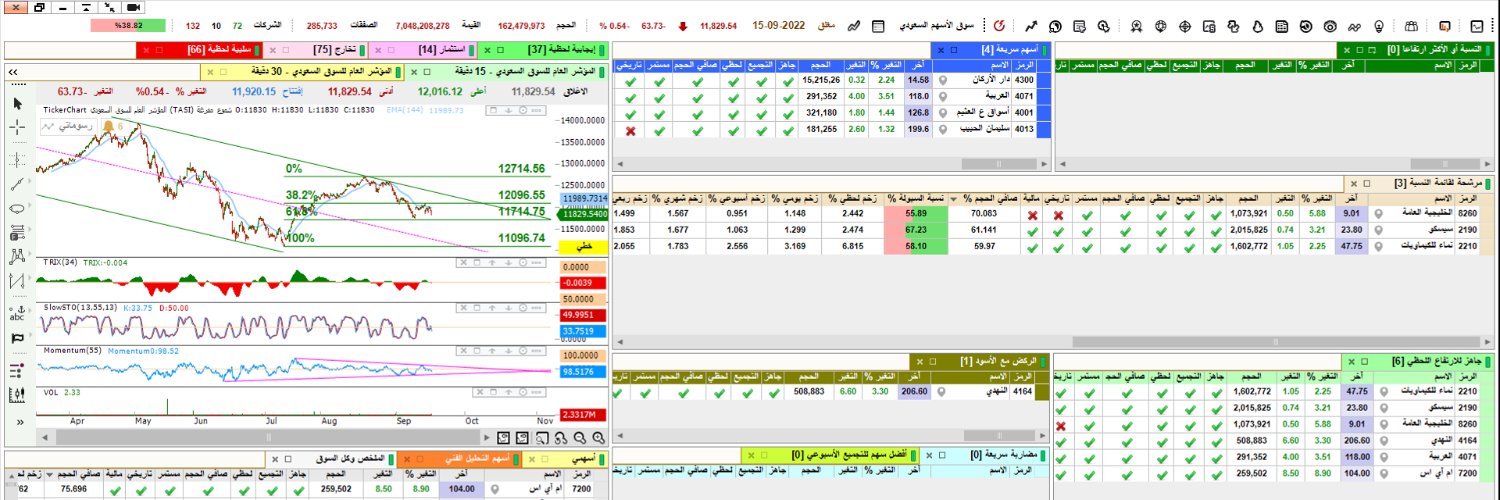Click the eye watch icon in top toolbar

click(1330, 26)
